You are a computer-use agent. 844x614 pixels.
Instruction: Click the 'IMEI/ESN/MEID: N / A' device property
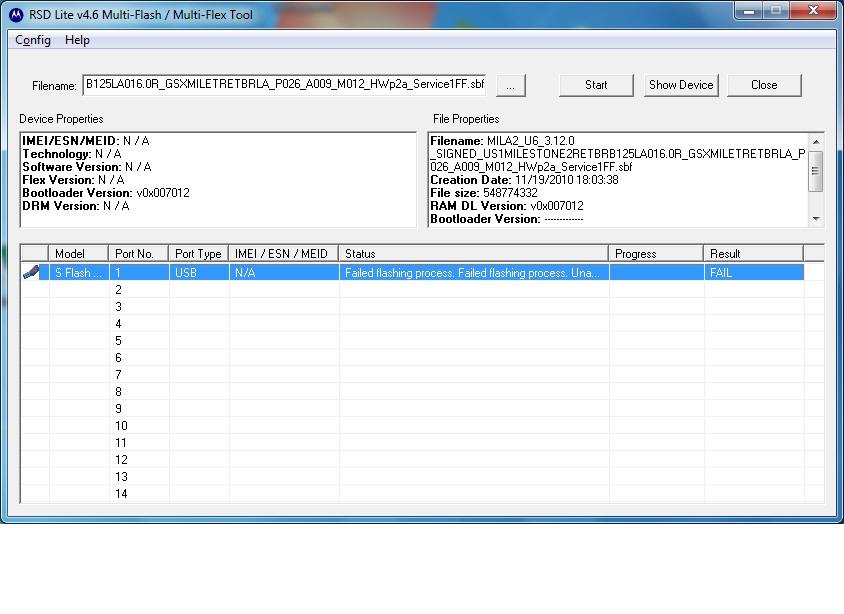click(86, 141)
